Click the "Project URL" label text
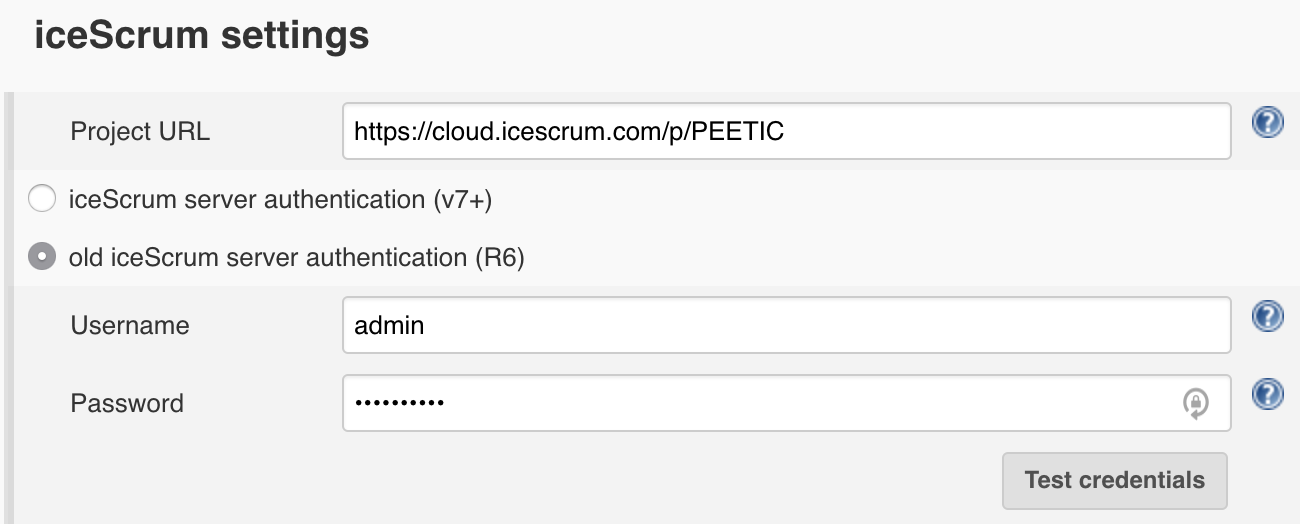Image resolution: width=1300 pixels, height=524 pixels. [140, 132]
